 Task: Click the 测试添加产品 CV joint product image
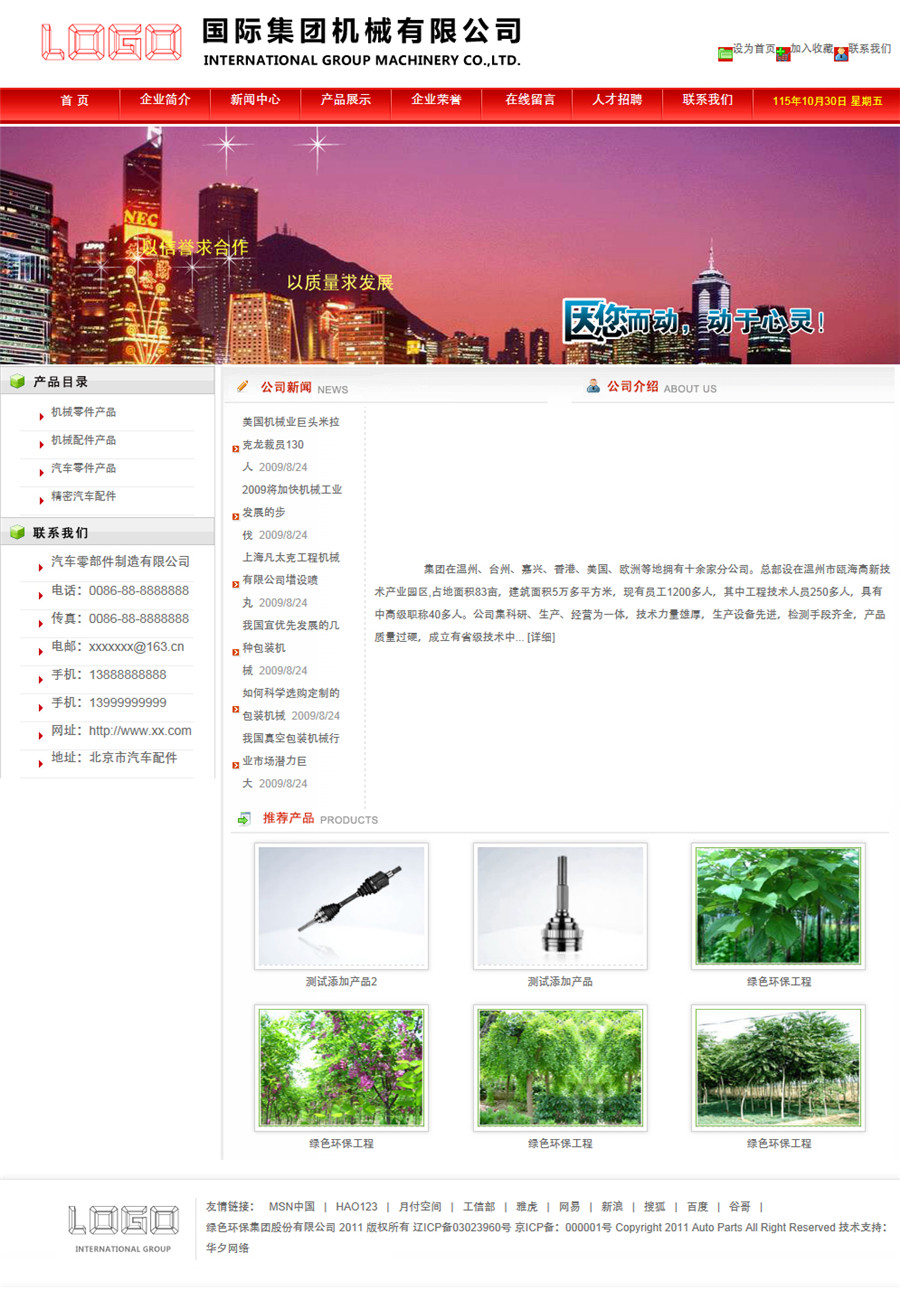pyautogui.click(x=560, y=905)
